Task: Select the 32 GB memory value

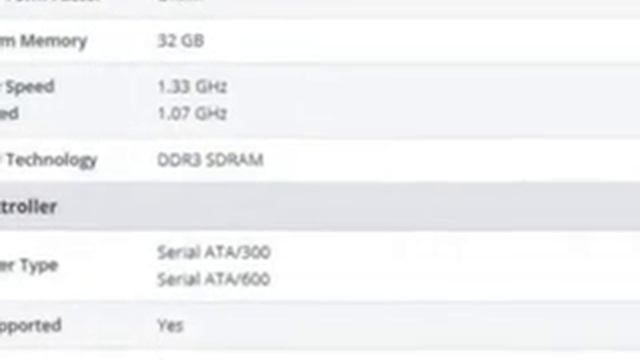Action: click(180, 41)
